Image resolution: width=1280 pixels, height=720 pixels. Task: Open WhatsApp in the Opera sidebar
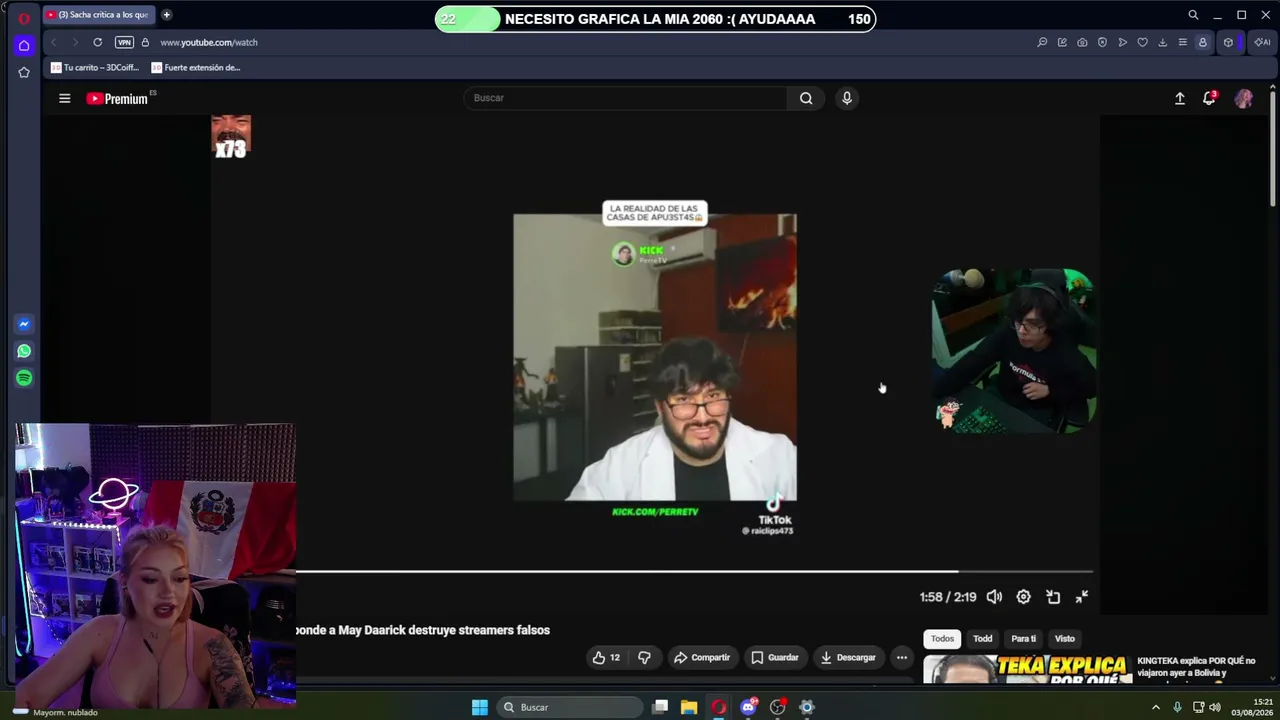tap(24, 351)
